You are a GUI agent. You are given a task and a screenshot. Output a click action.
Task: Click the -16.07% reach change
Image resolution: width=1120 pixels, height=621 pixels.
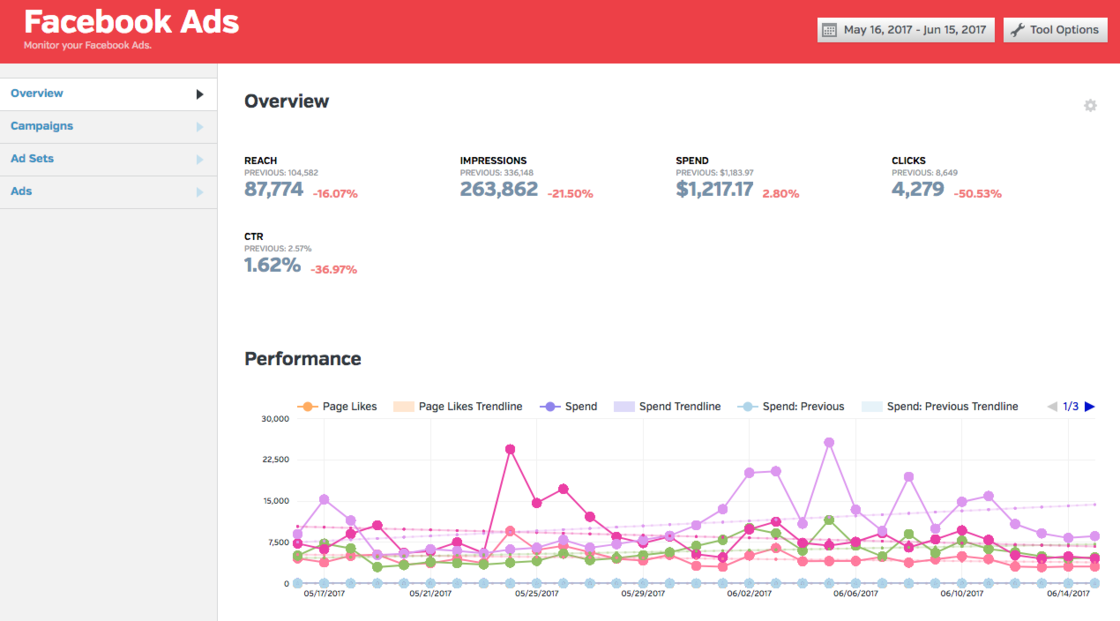click(x=335, y=194)
